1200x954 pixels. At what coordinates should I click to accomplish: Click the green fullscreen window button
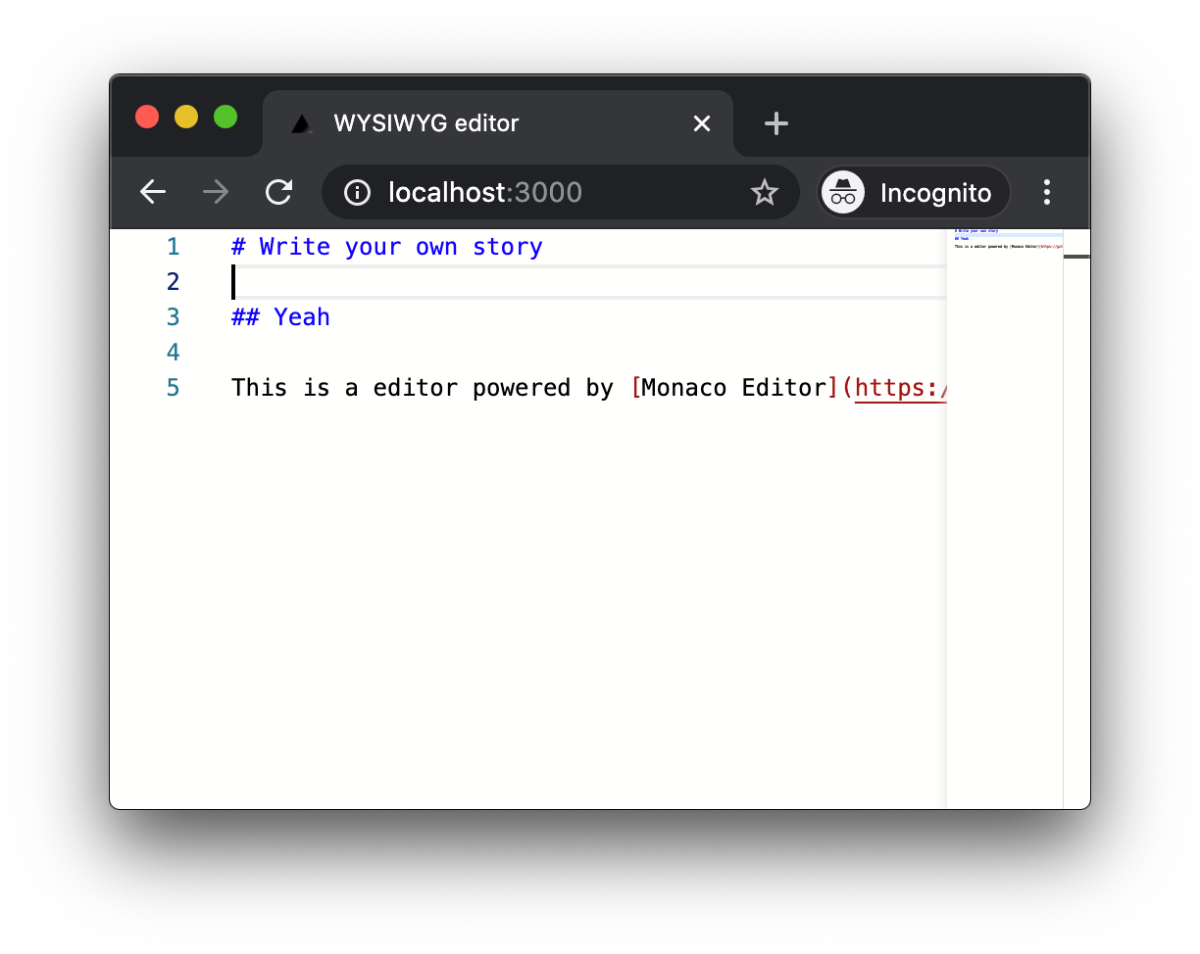(225, 117)
